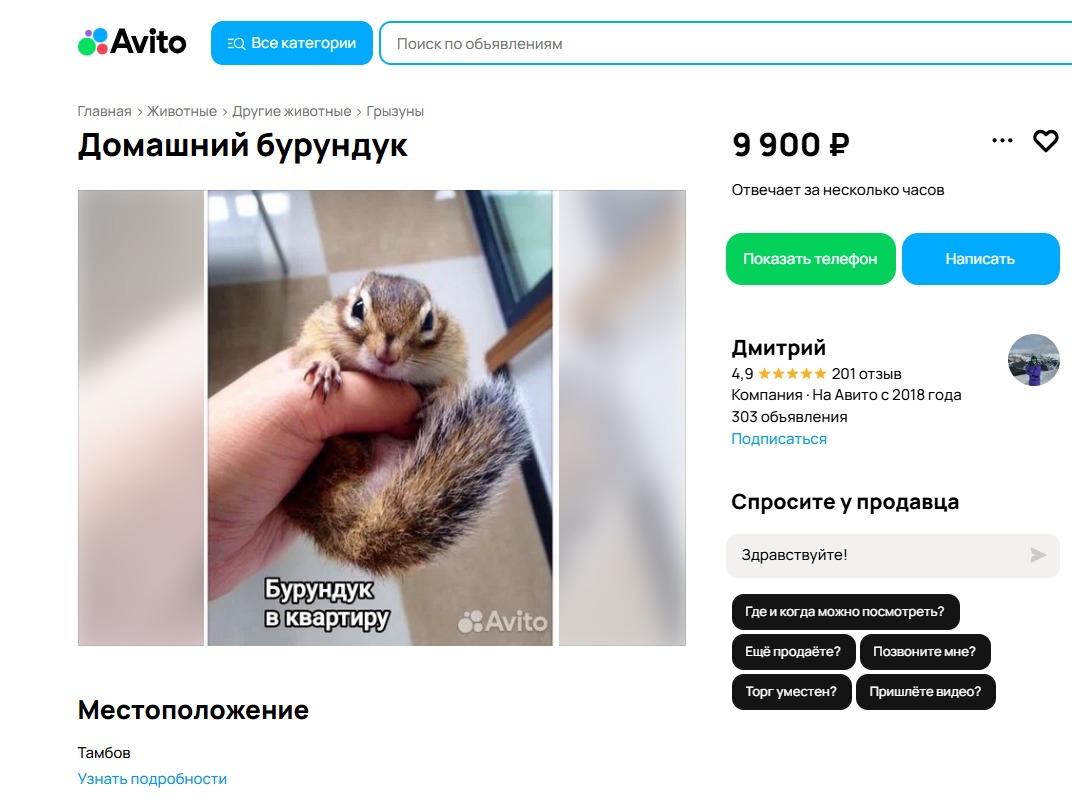Screen dimensions: 1072x812
Task: Click the Здравствуйте! message input field
Action: (860, 556)
